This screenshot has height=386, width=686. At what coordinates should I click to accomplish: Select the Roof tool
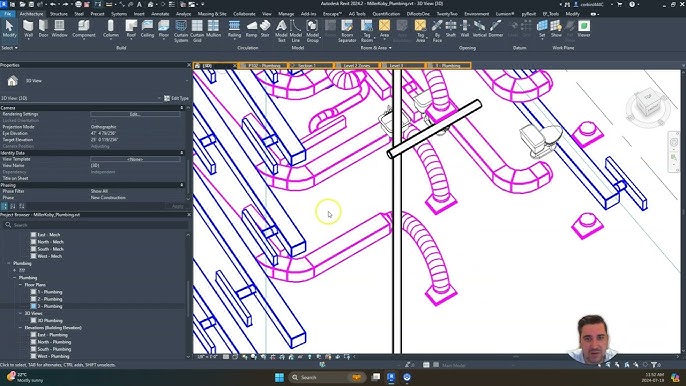[131, 29]
